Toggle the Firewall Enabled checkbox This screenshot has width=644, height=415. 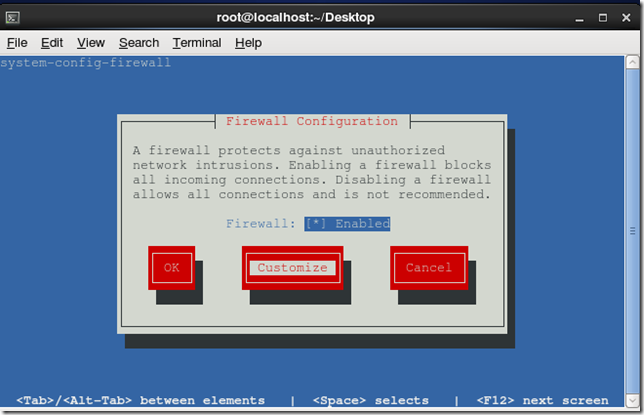point(347,224)
